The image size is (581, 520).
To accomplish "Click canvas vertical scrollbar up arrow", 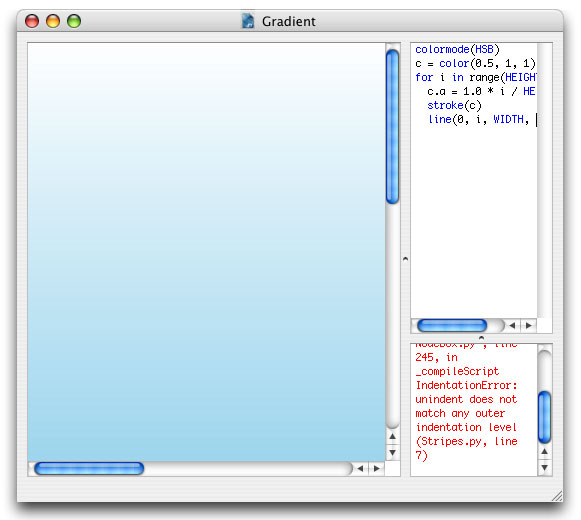I will (x=393, y=437).
